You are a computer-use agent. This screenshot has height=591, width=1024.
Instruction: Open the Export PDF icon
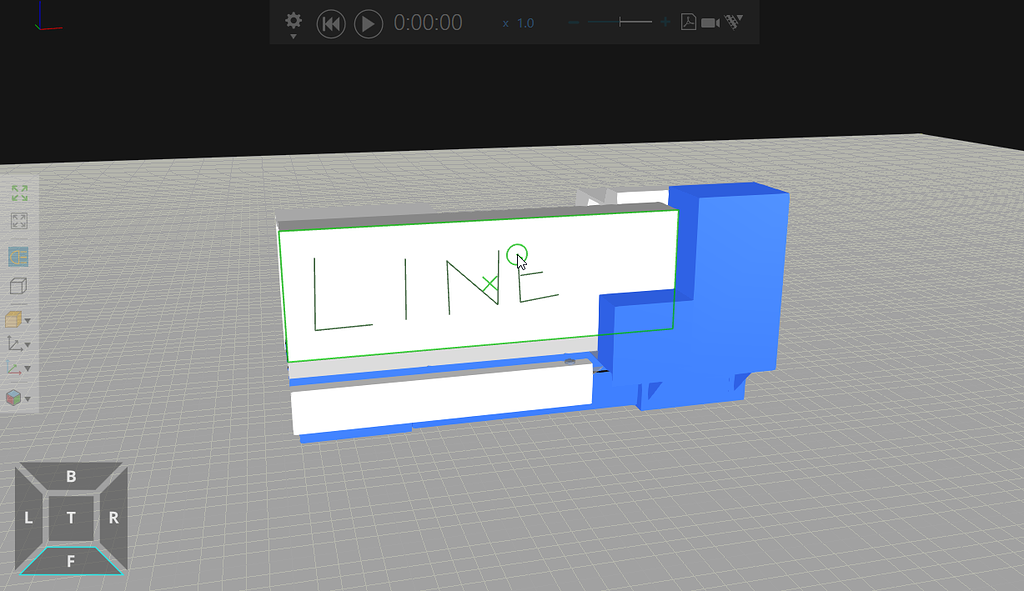[687, 22]
